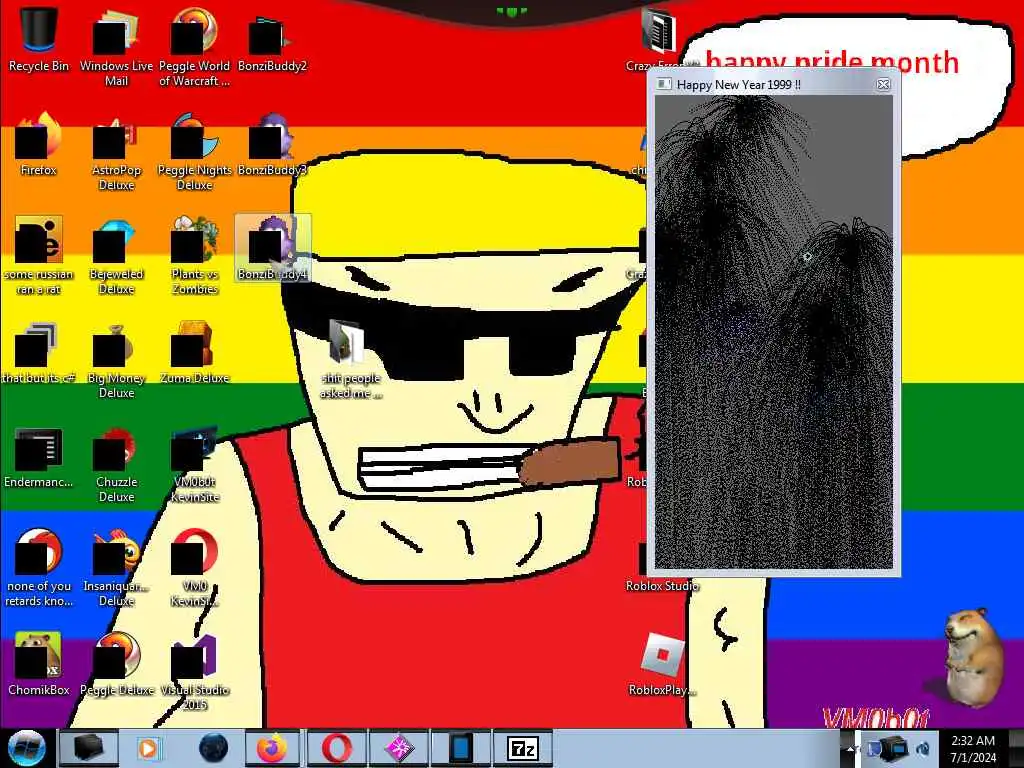Select the Plants vs Zombies shortcut
Screen dimensions: 1024x768
click(194, 256)
